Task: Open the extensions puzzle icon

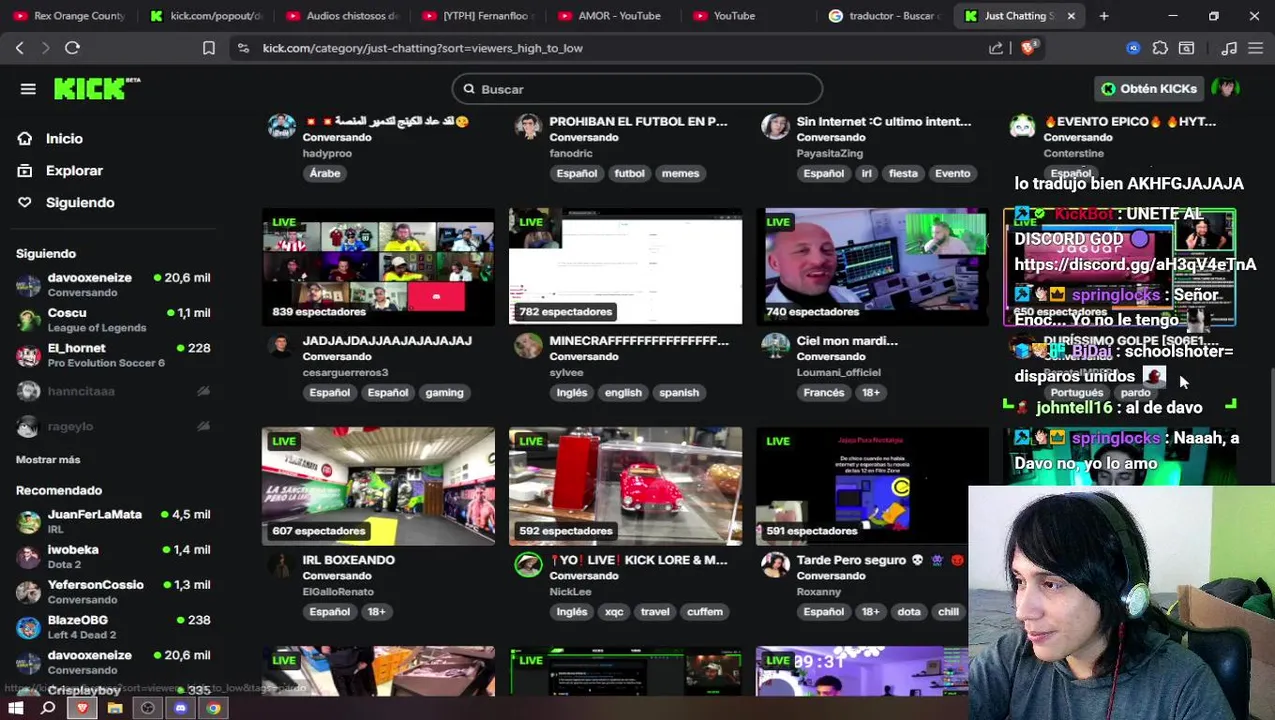Action: click(1160, 48)
